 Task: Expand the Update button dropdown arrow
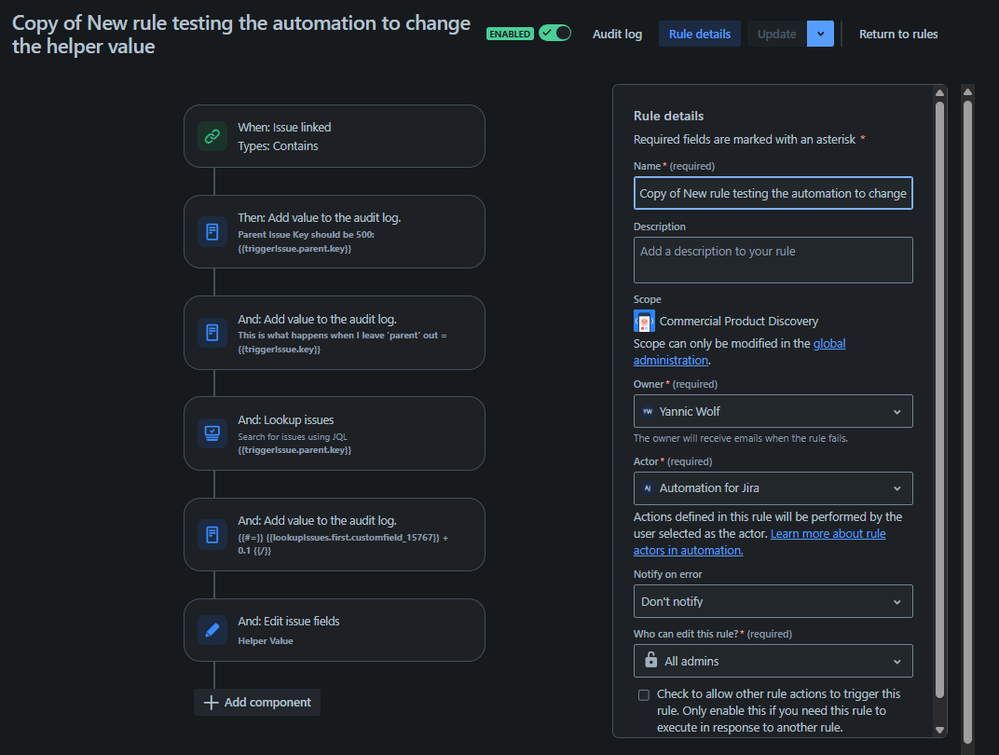pos(821,34)
